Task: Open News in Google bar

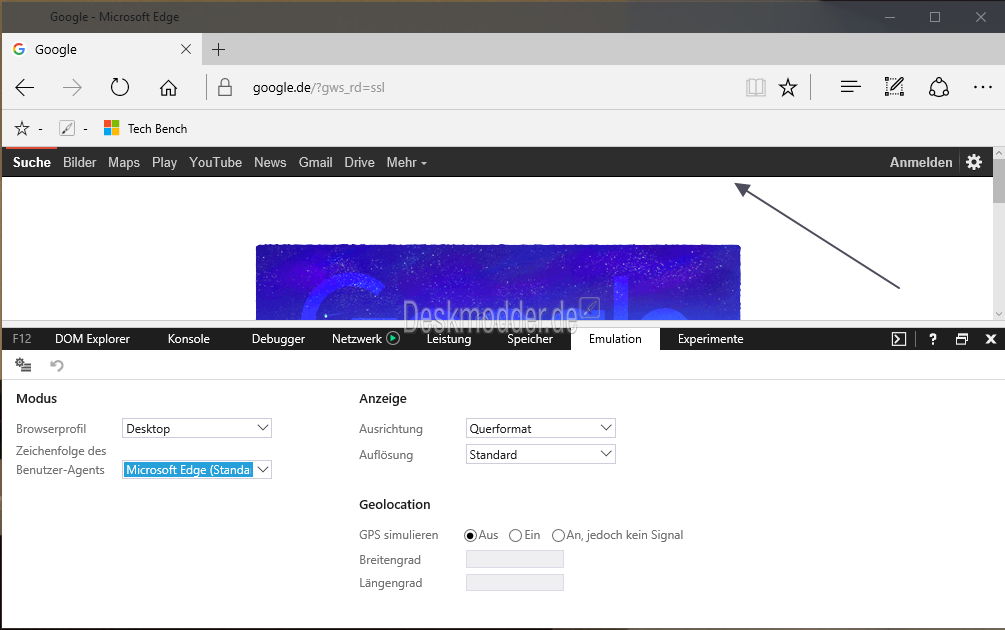Action: 270,163
